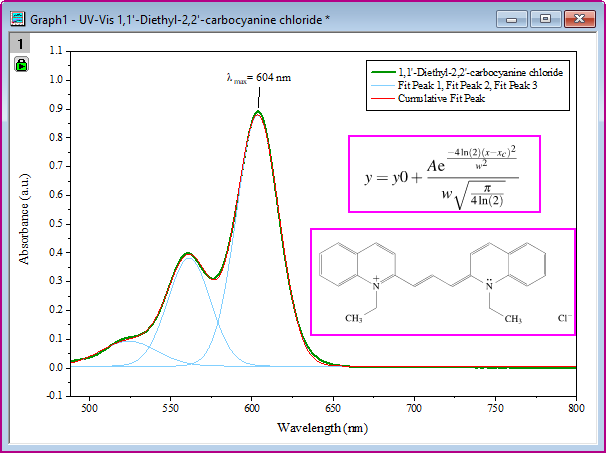This screenshot has height=453, width=606.
Task: Click the 600 tick label on the X axis
Action: [252, 408]
